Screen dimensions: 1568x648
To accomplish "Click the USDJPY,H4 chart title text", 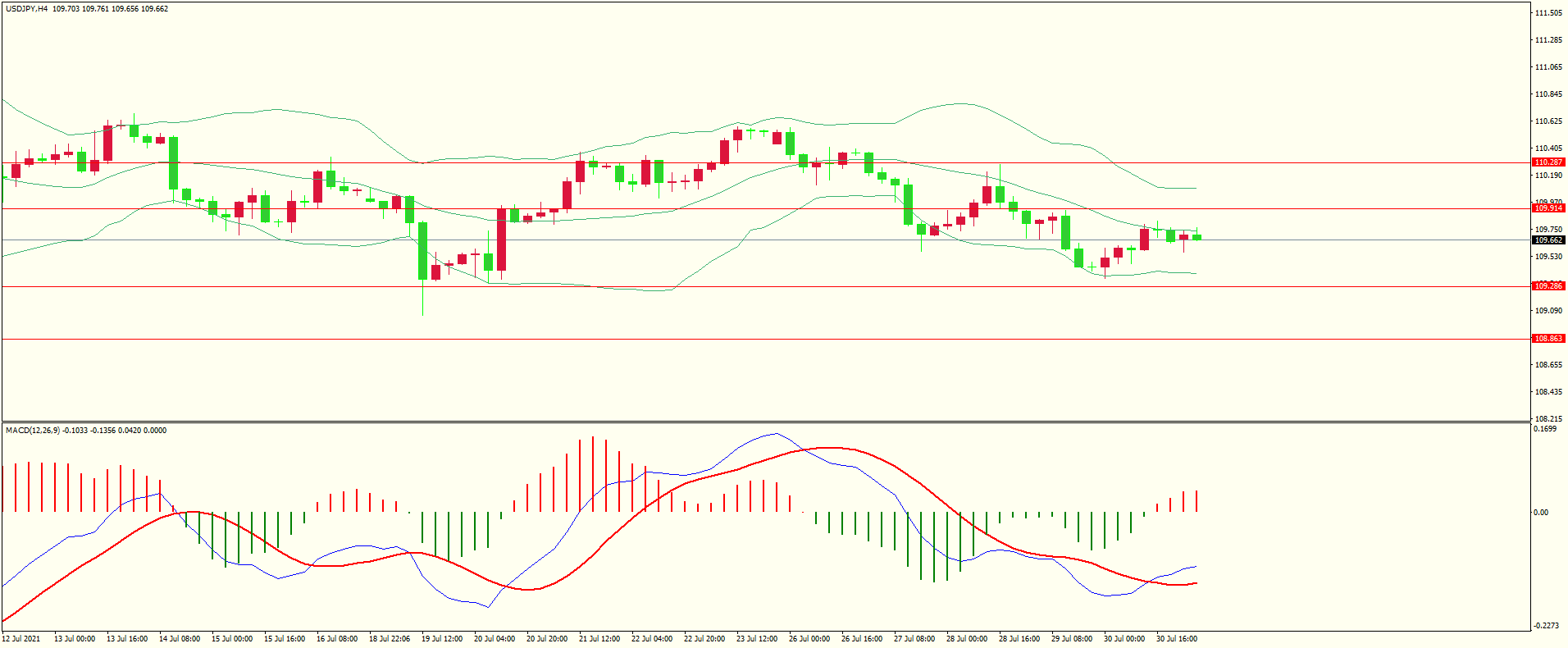I will (x=26, y=9).
